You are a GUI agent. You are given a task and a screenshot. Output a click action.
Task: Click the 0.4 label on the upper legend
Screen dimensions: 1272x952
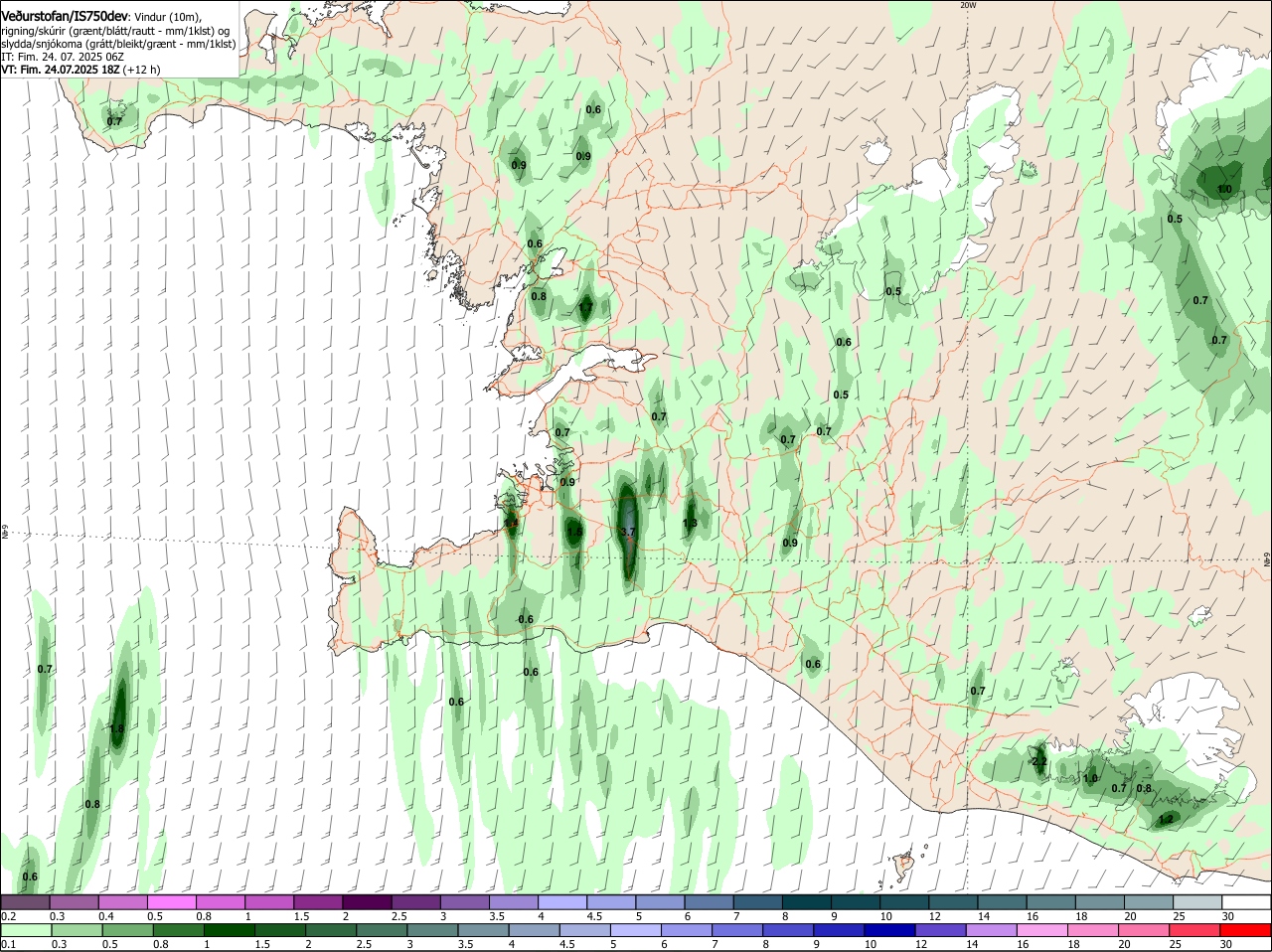[x=106, y=915]
